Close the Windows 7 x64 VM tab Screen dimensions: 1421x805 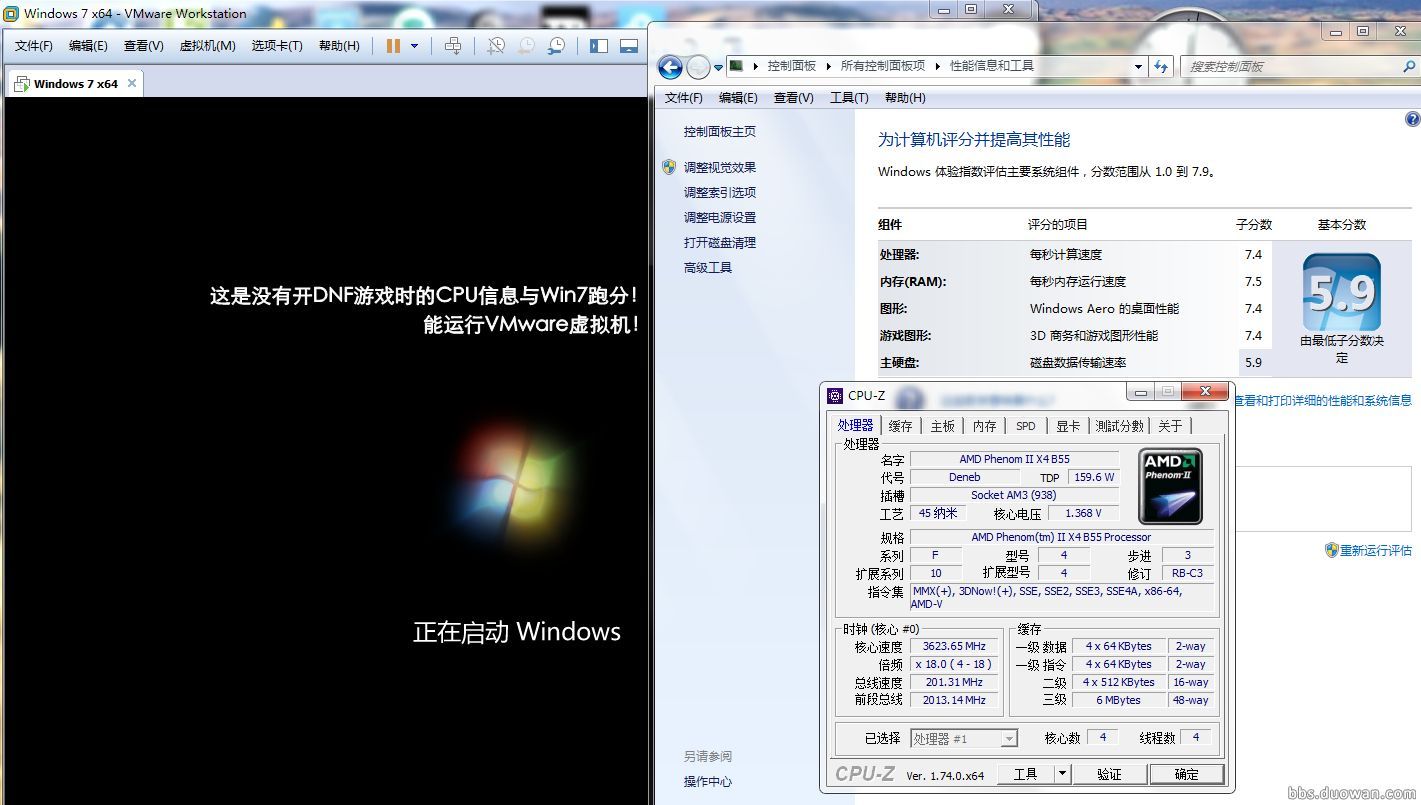point(131,84)
